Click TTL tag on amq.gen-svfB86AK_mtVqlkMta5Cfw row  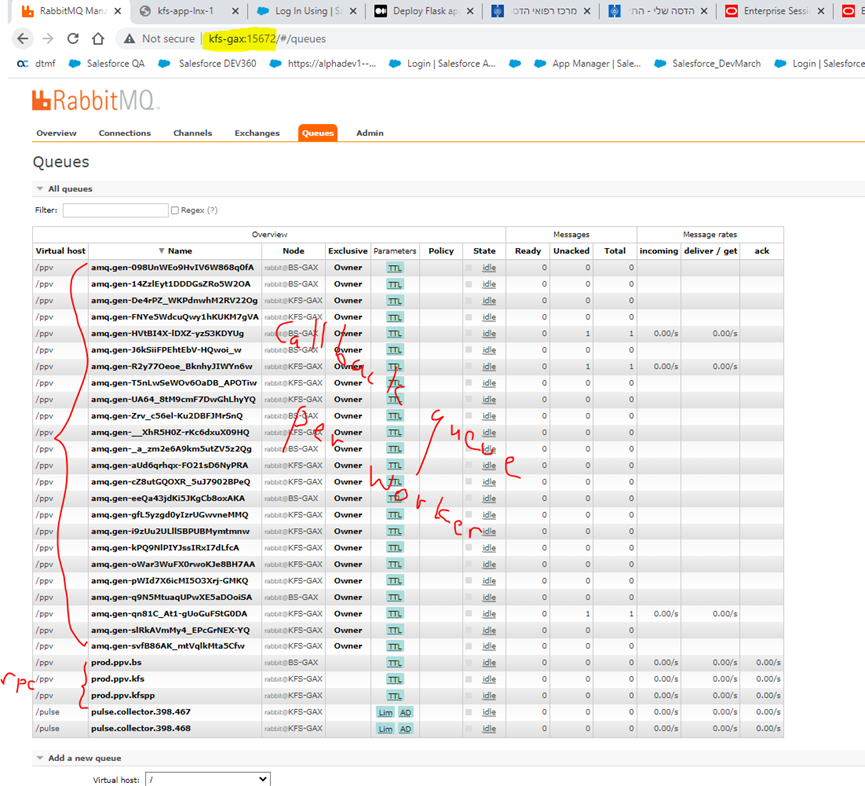click(x=394, y=646)
